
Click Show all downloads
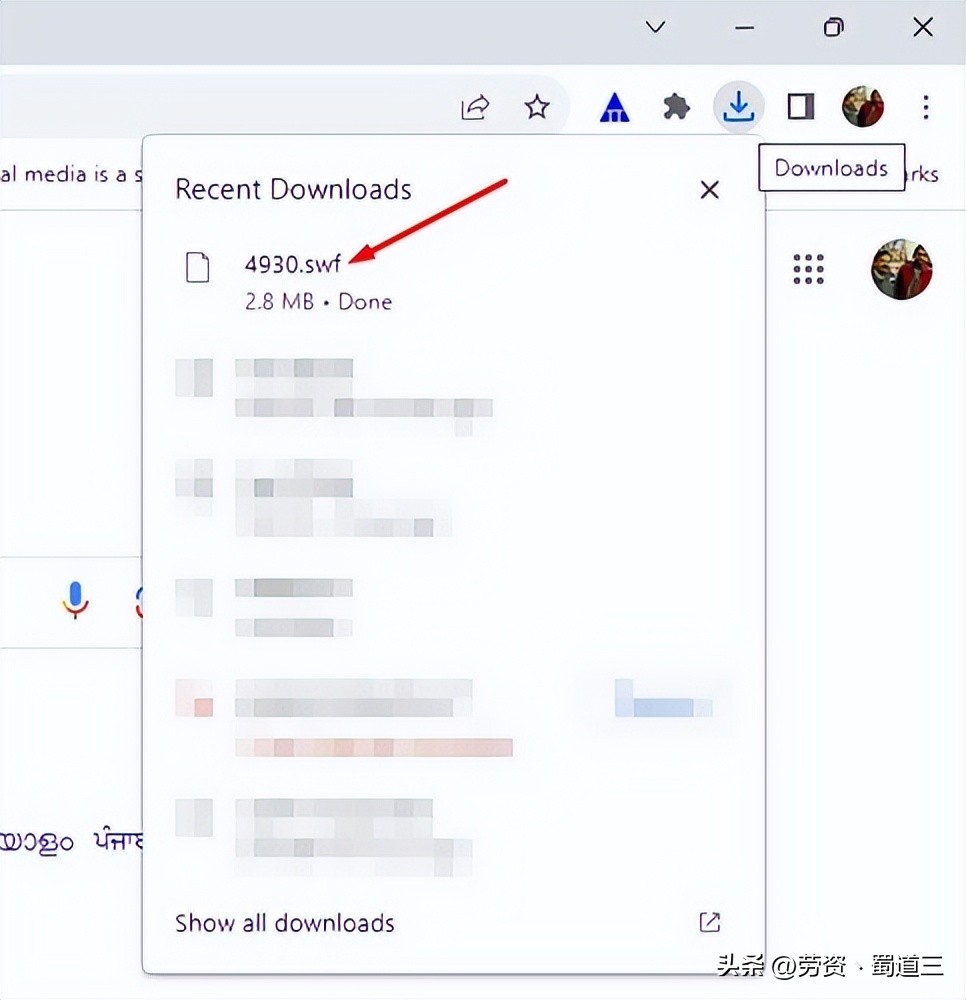pos(285,923)
